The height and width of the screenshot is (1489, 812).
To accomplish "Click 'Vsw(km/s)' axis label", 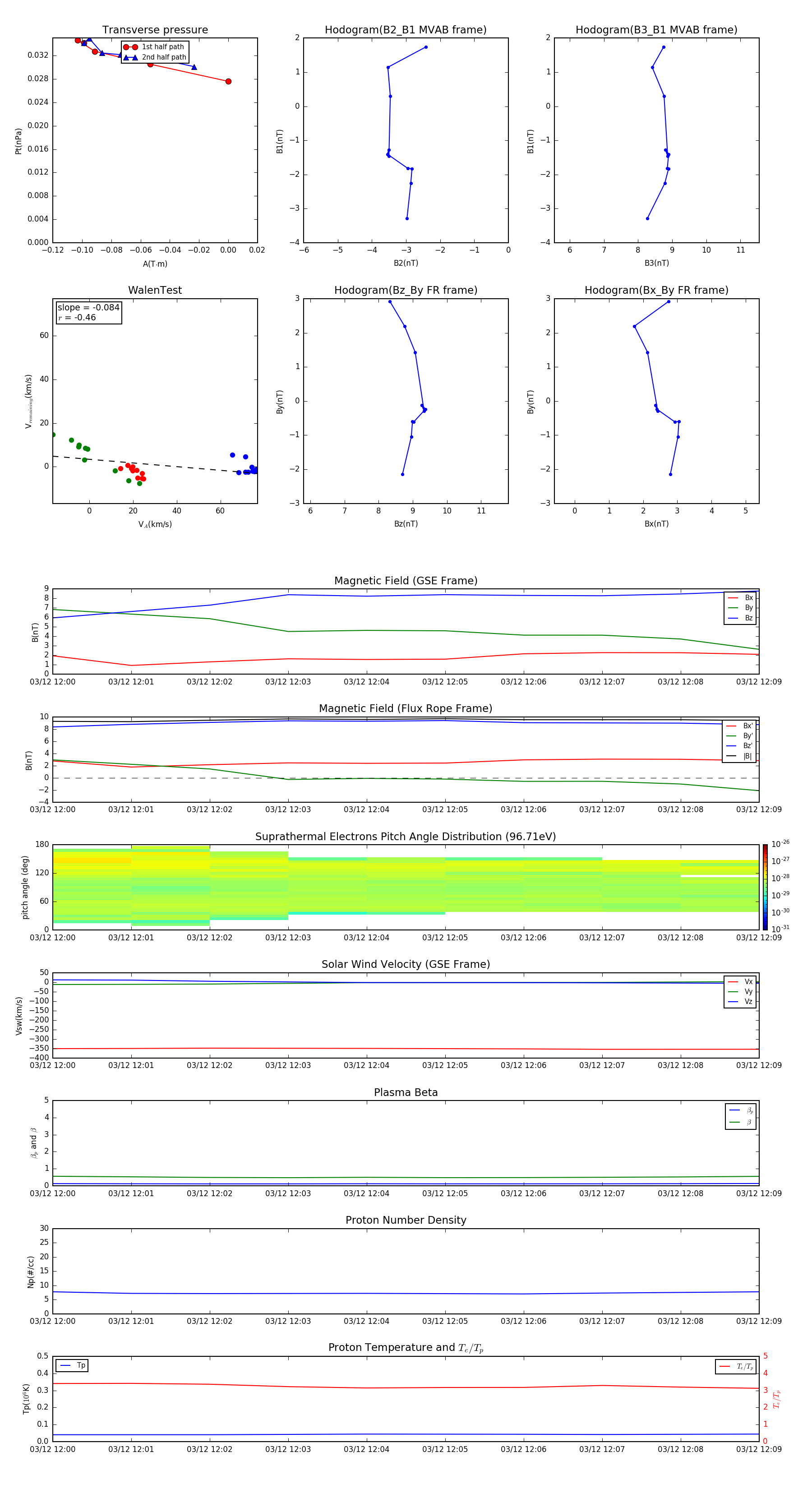I will [x=18, y=1016].
